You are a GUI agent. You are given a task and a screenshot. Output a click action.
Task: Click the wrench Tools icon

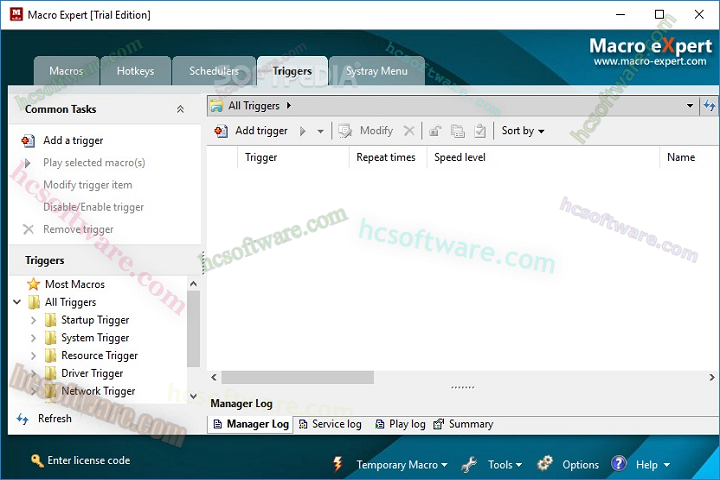tap(469, 464)
